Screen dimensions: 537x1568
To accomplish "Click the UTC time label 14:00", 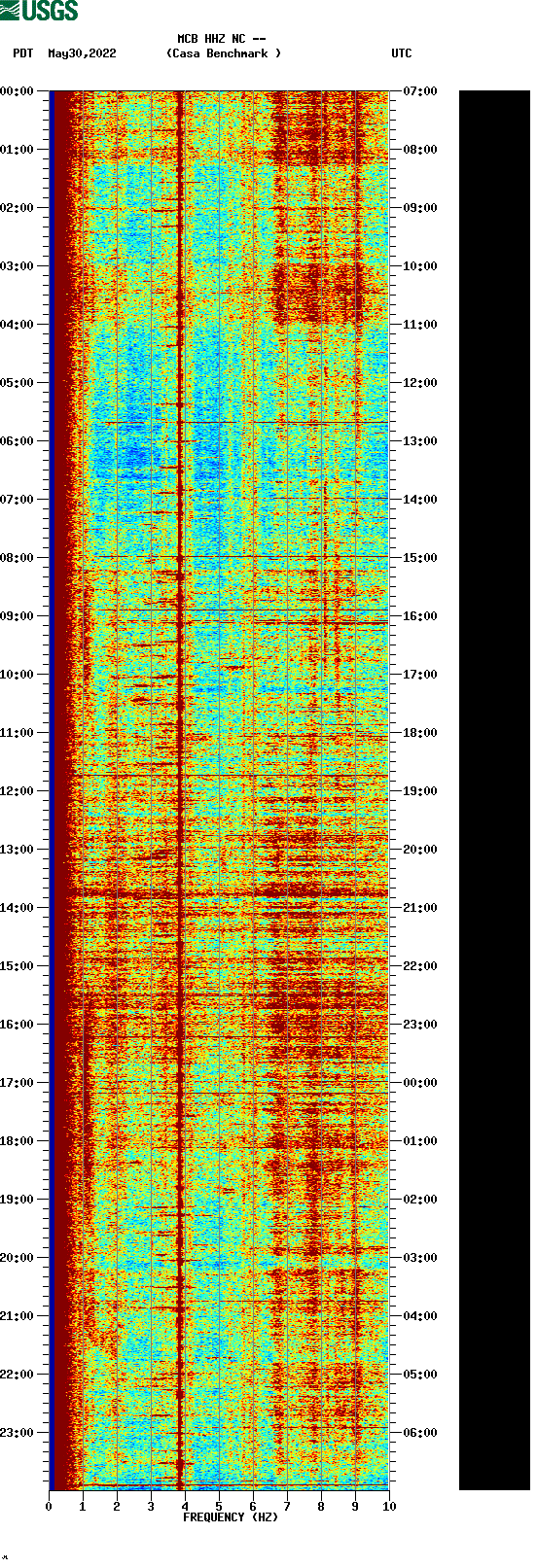I will [x=420, y=500].
